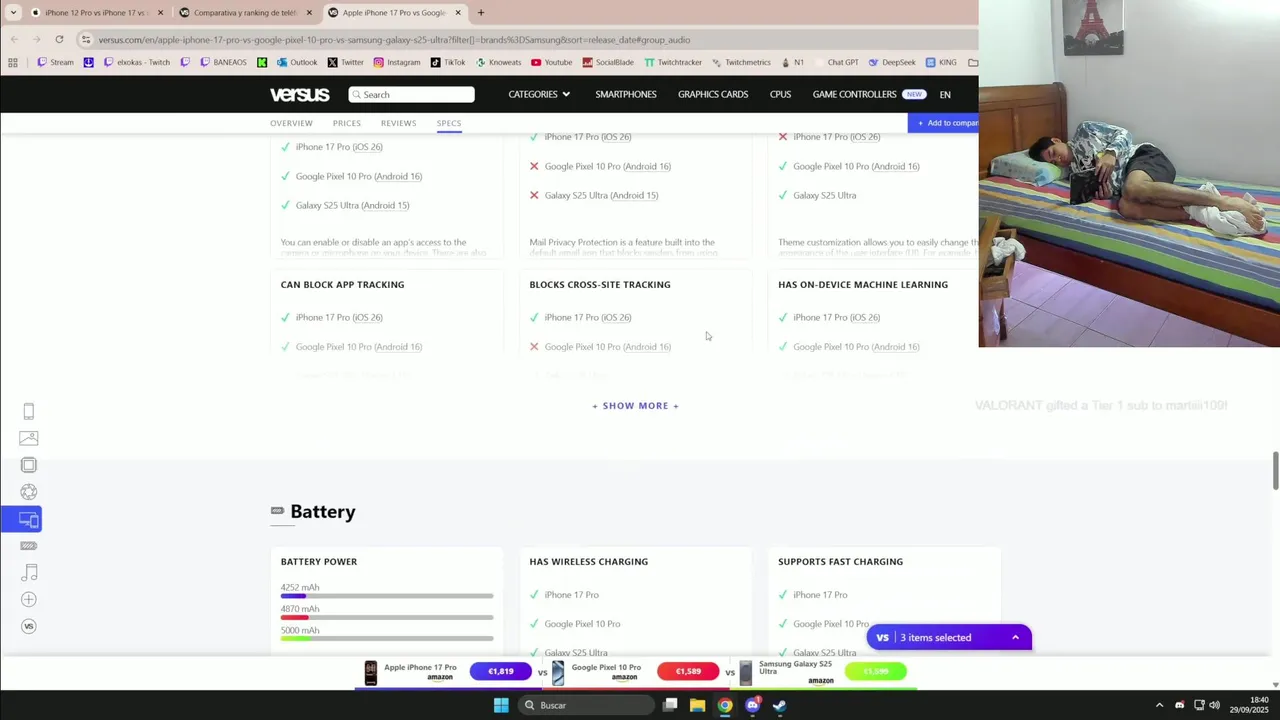Open DeepSeek bookmark

click(892, 62)
